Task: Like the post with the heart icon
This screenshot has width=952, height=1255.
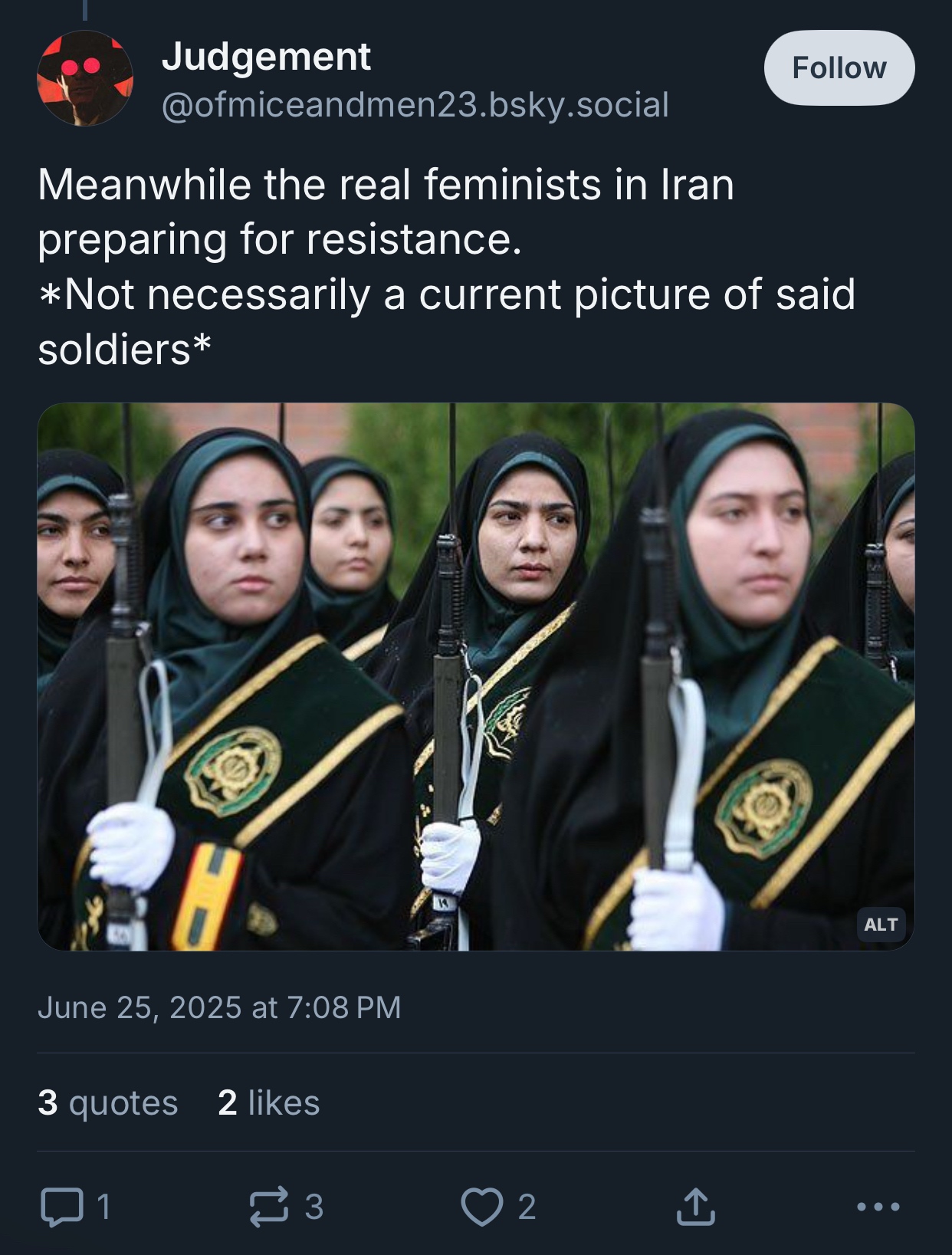Action: click(x=481, y=1207)
